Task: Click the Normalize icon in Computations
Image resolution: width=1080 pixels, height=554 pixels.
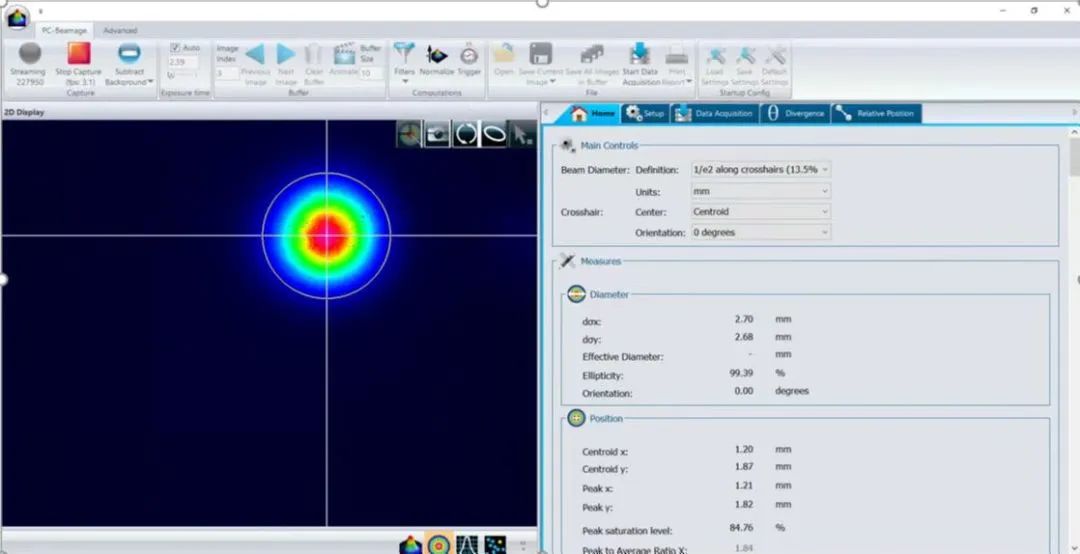Action: pos(437,56)
